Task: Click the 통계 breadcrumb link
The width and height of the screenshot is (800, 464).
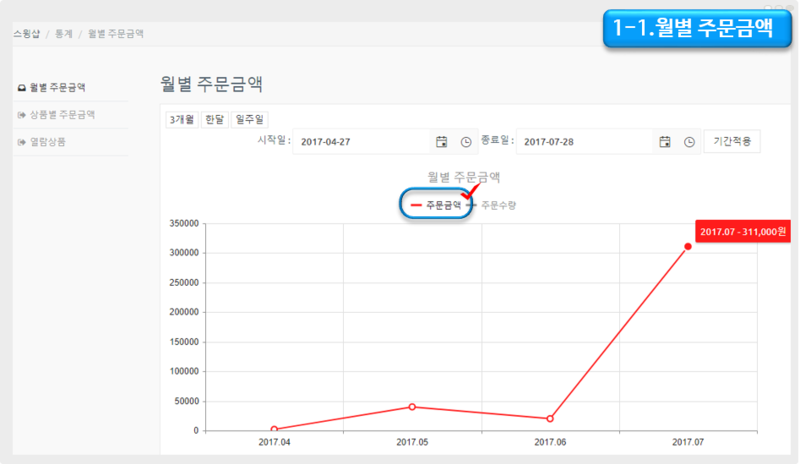Action: click(63, 33)
